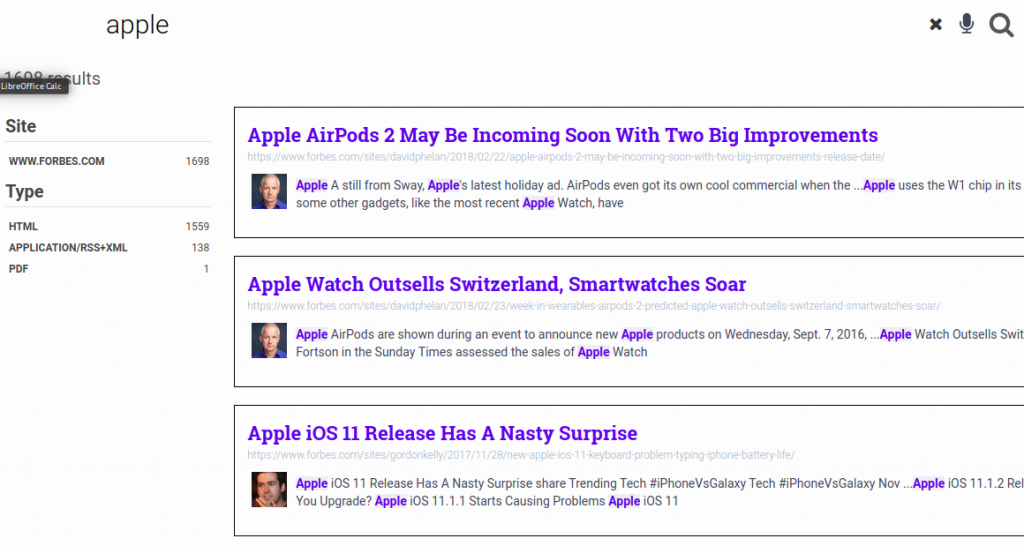
Task: Open the Apple AirPods 2 article title
Action: click(x=562, y=135)
